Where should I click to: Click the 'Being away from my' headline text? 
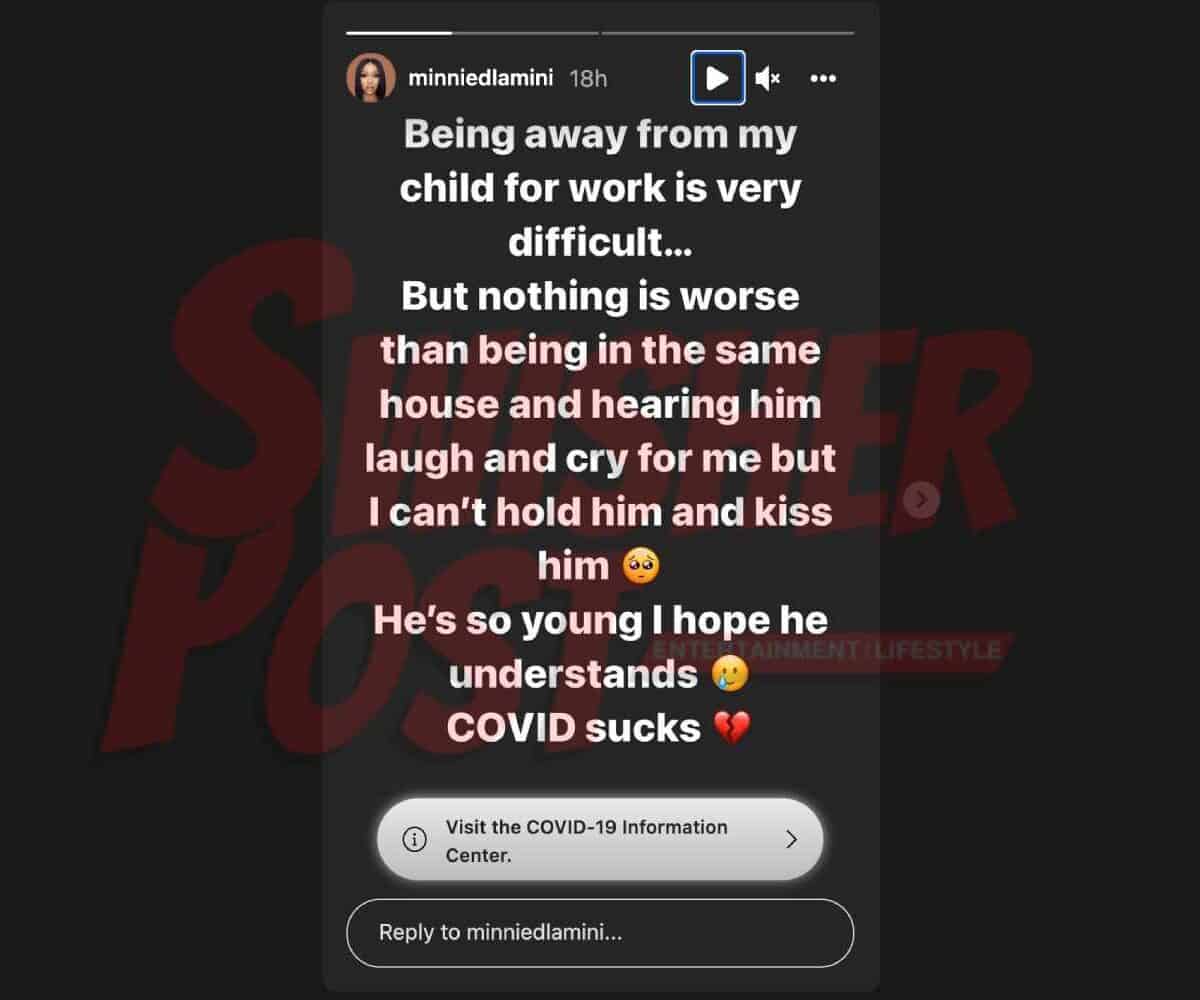[600, 134]
